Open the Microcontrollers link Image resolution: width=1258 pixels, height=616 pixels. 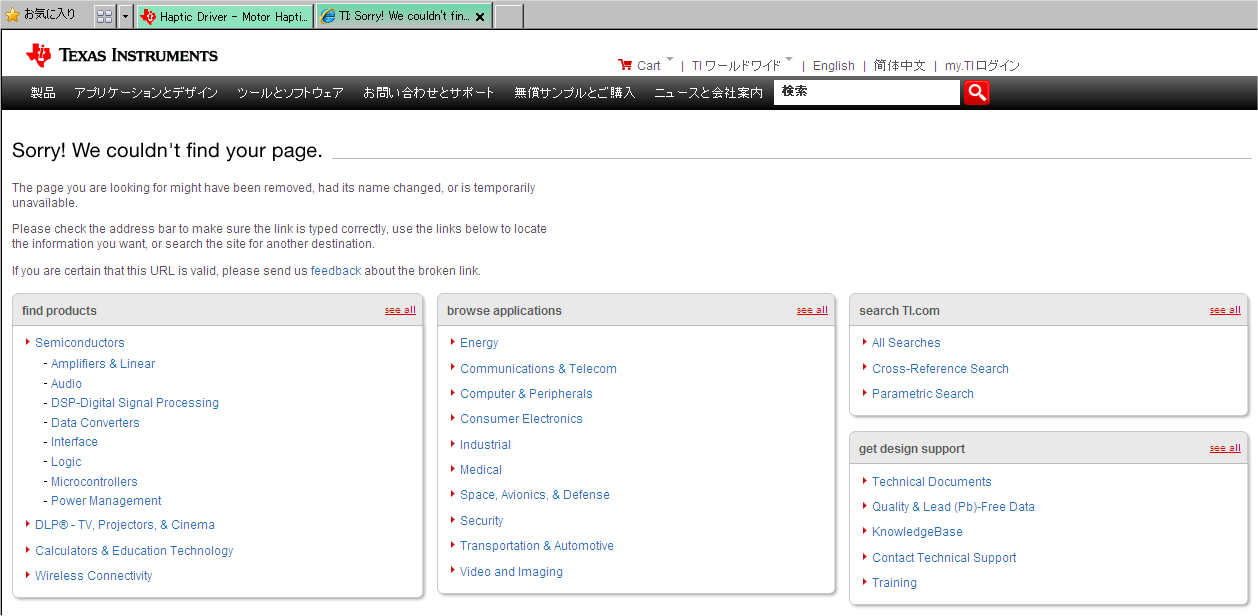click(94, 482)
